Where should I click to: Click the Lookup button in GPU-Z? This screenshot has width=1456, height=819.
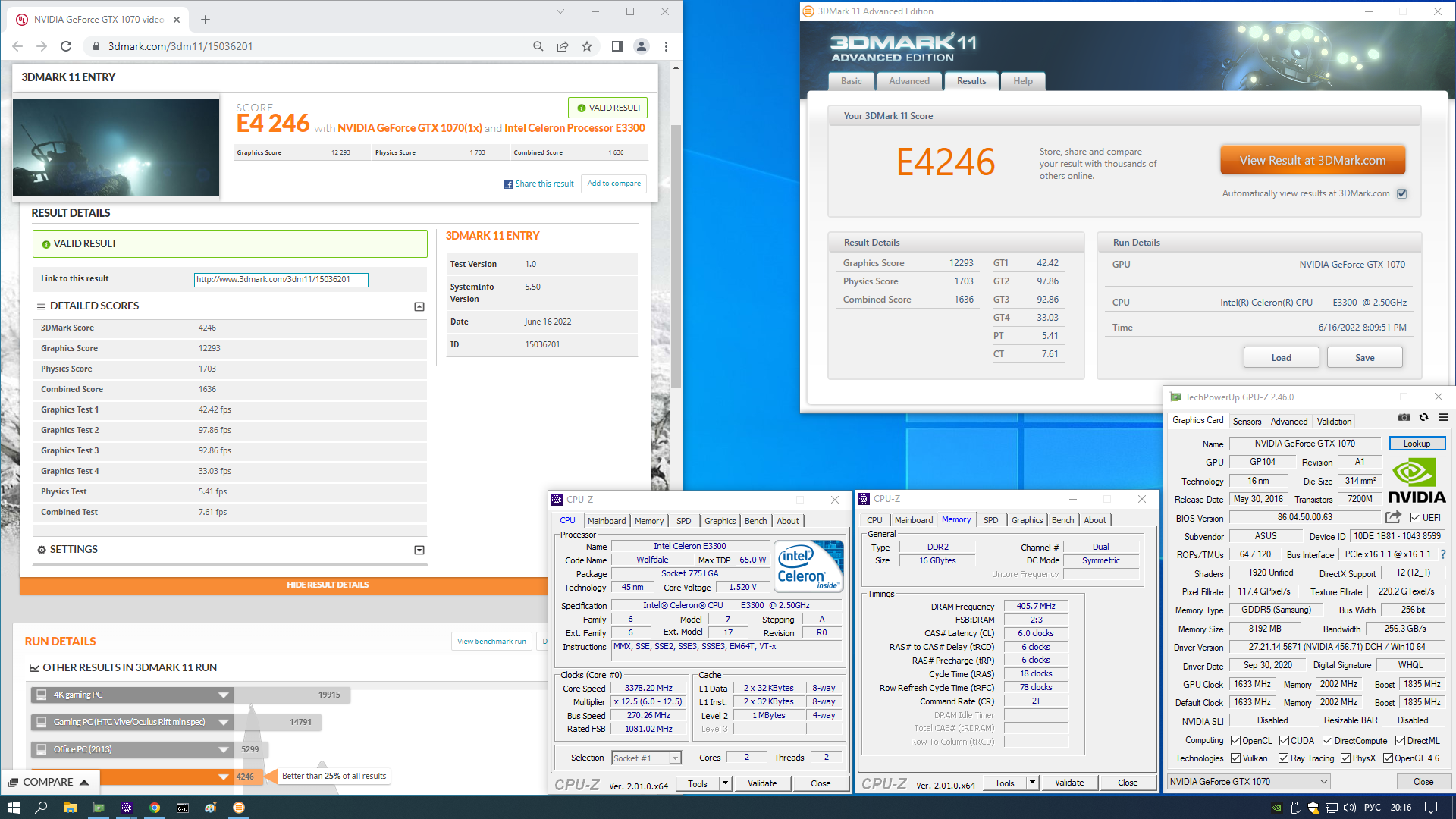(1417, 444)
